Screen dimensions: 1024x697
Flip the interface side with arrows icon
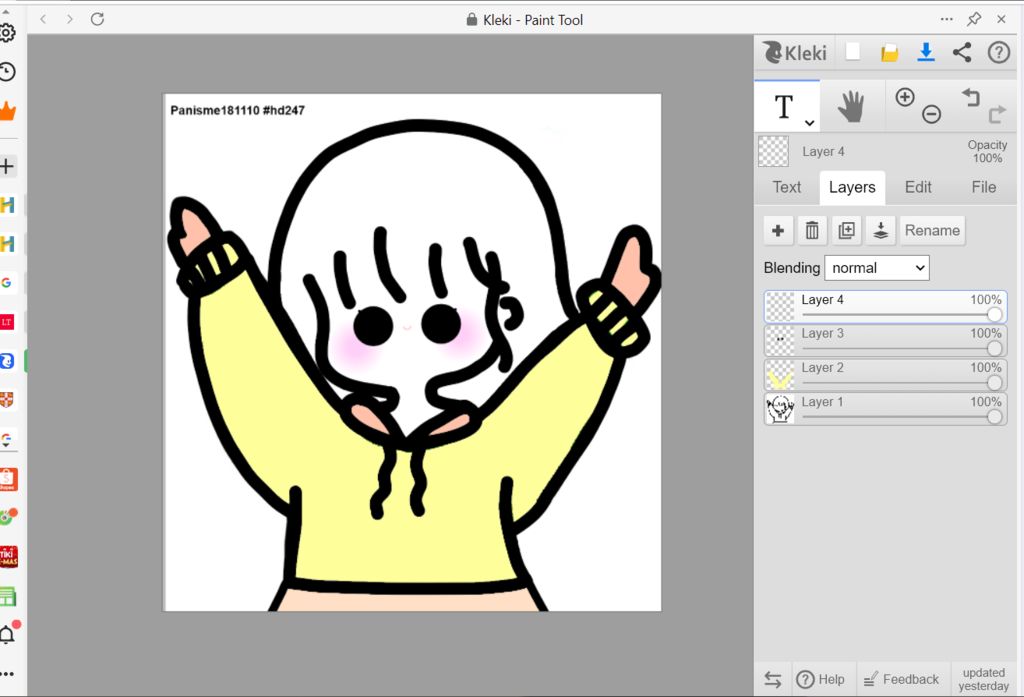773,679
